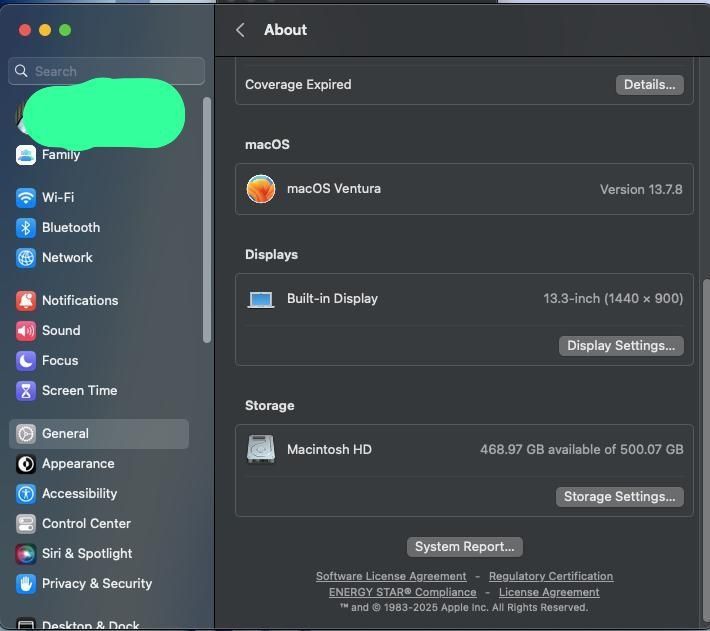Click the Wi-Fi icon in sidebar
This screenshot has height=631, width=710.
[26, 198]
